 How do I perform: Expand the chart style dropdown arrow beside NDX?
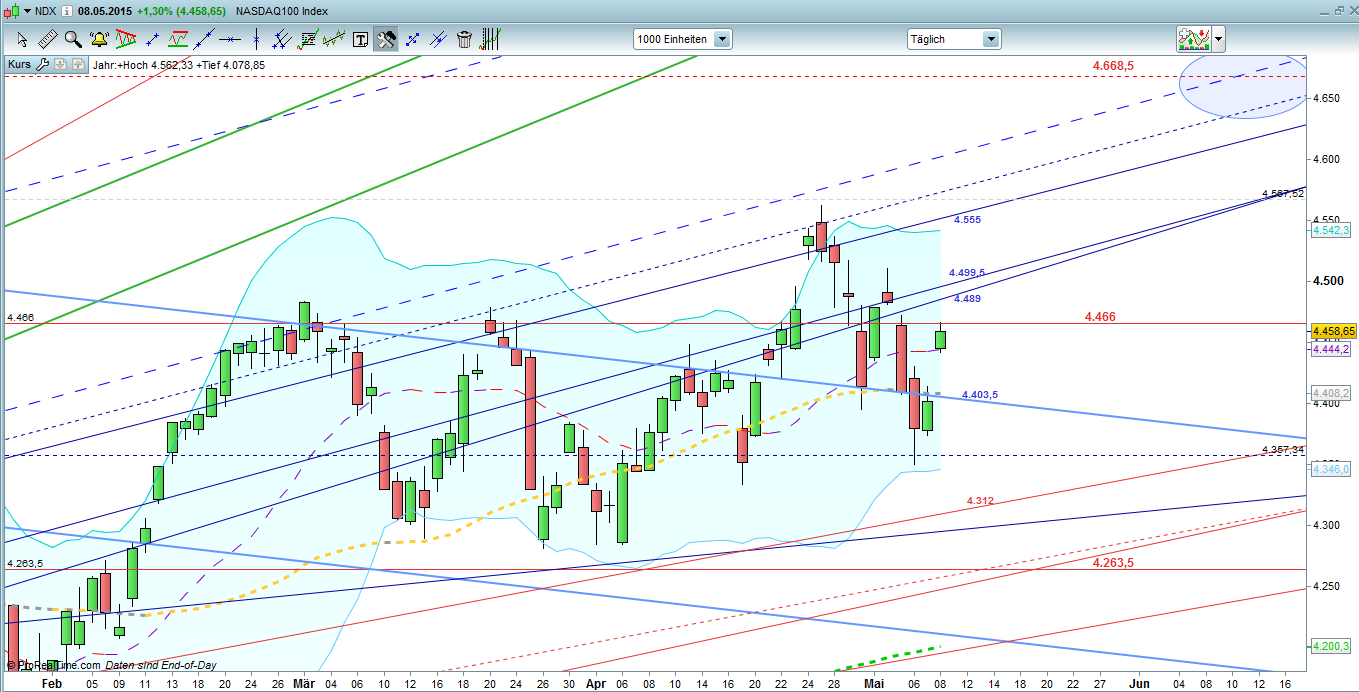tap(27, 10)
